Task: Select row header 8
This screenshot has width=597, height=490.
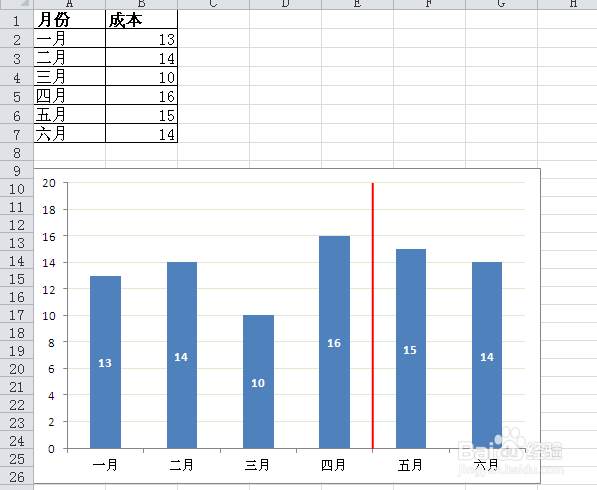Action: 17,152
